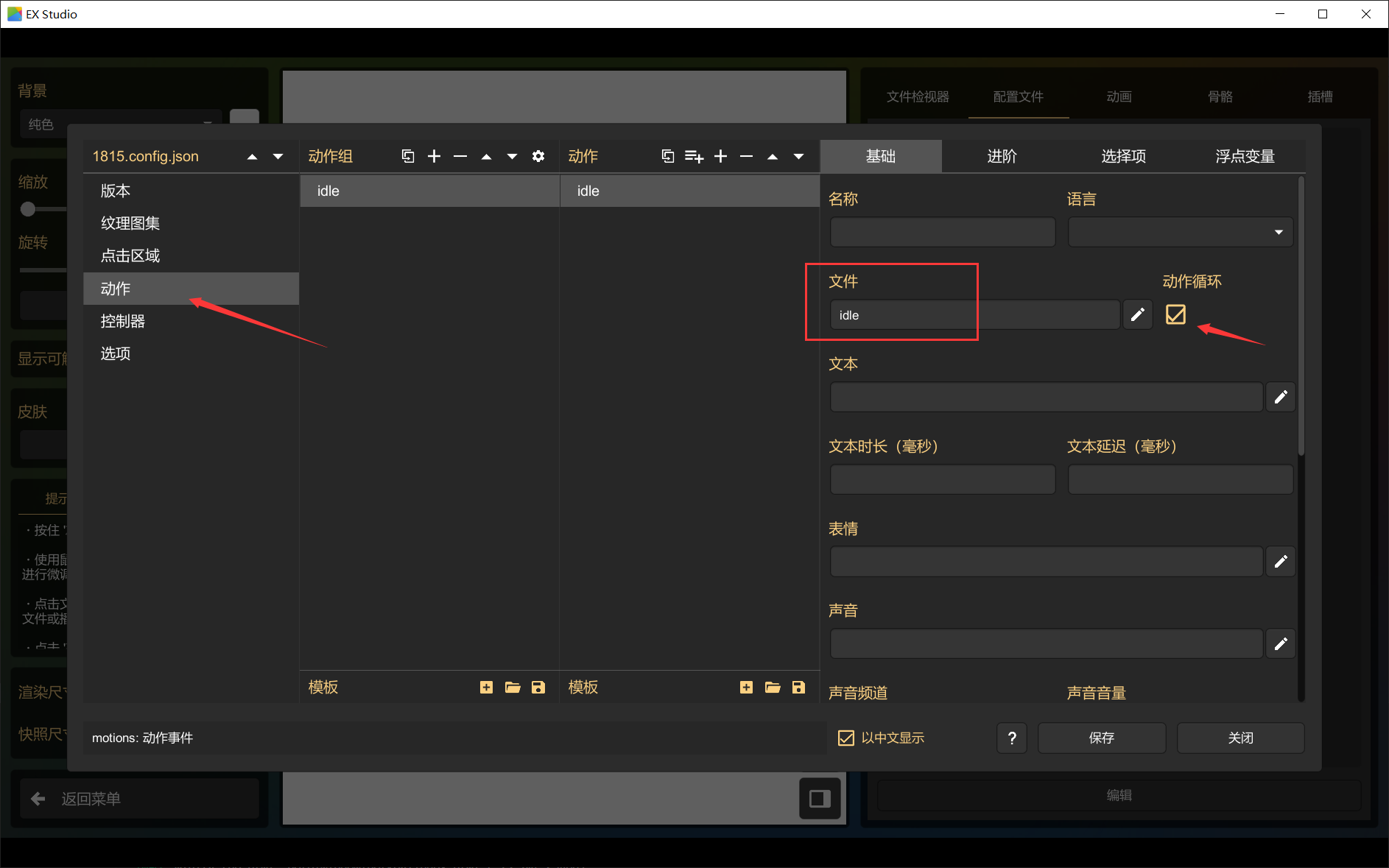Move motion up with 动作 up arrow
Image resolution: width=1389 pixels, height=868 pixels.
[x=773, y=156]
